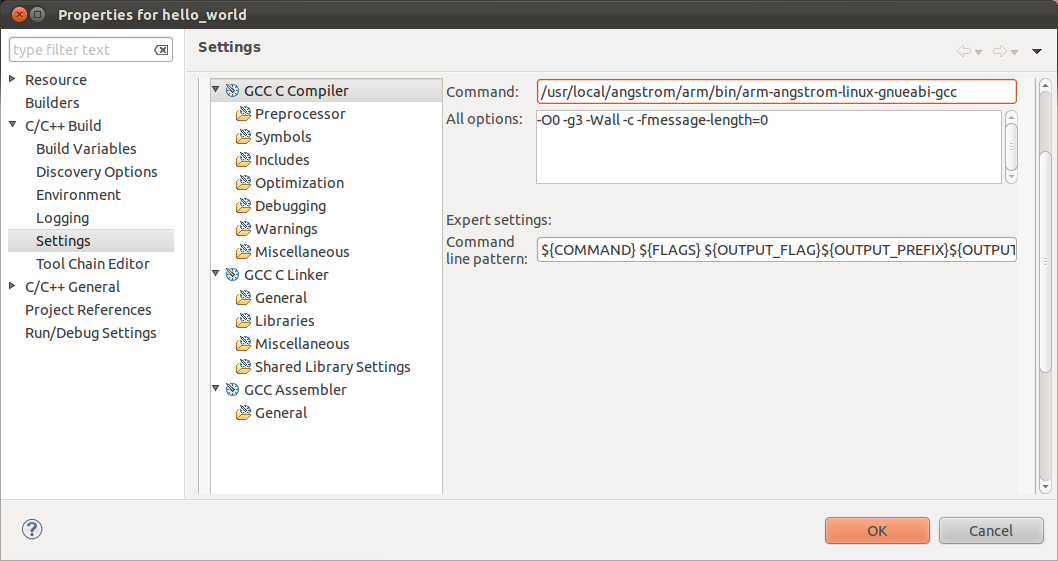Click the forward navigation arrow icon
Screen dimensions: 1058x561
tap(1000, 51)
